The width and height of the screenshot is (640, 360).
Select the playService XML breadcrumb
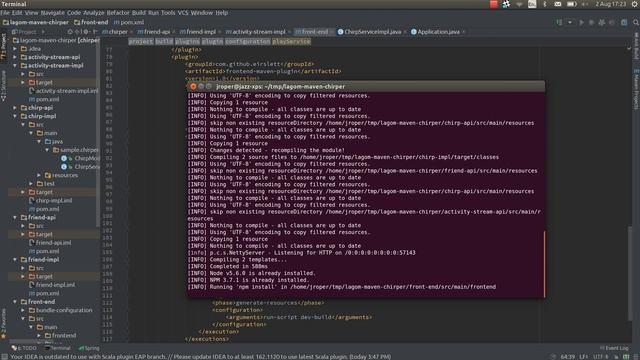(x=291, y=42)
